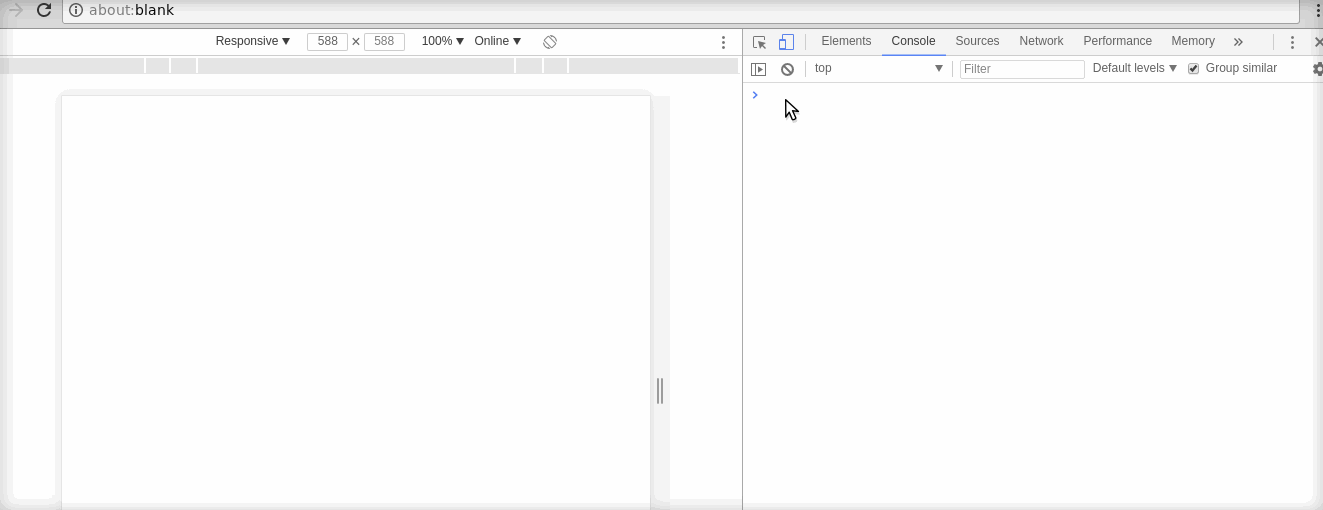This screenshot has height=510, width=1323.
Task: Open the Default levels dropdown
Action: pyautogui.click(x=1135, y=68)
